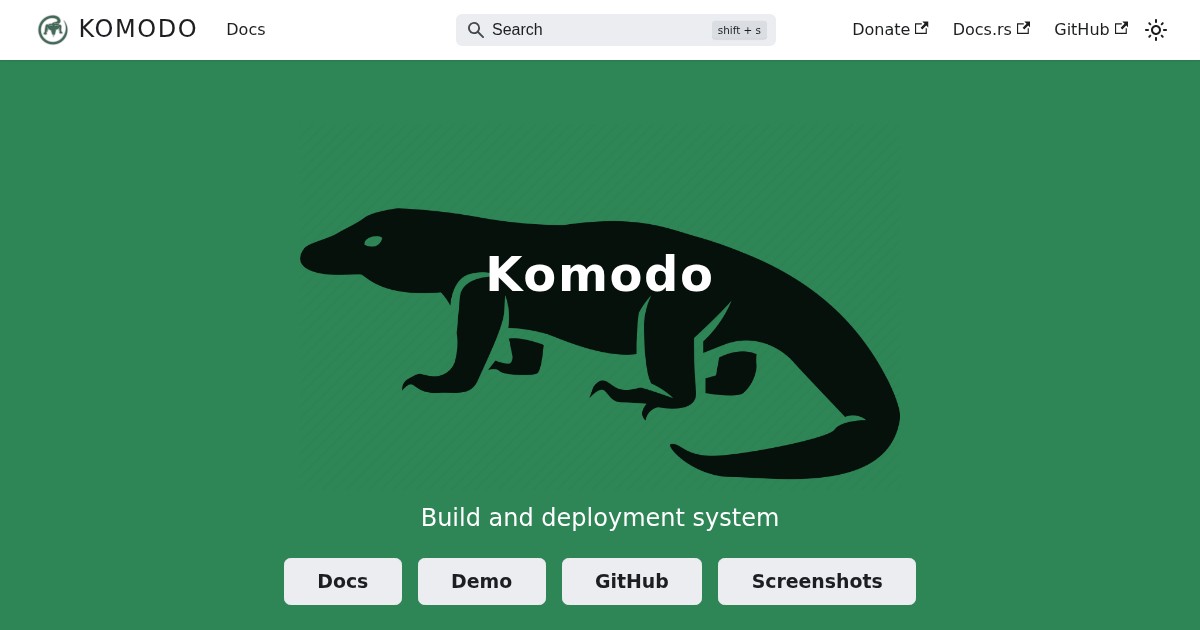This screenshot has width=1200, height=630.
Task: Toggle light/dark mode sun icon
Action: [x=1156, y=30]
